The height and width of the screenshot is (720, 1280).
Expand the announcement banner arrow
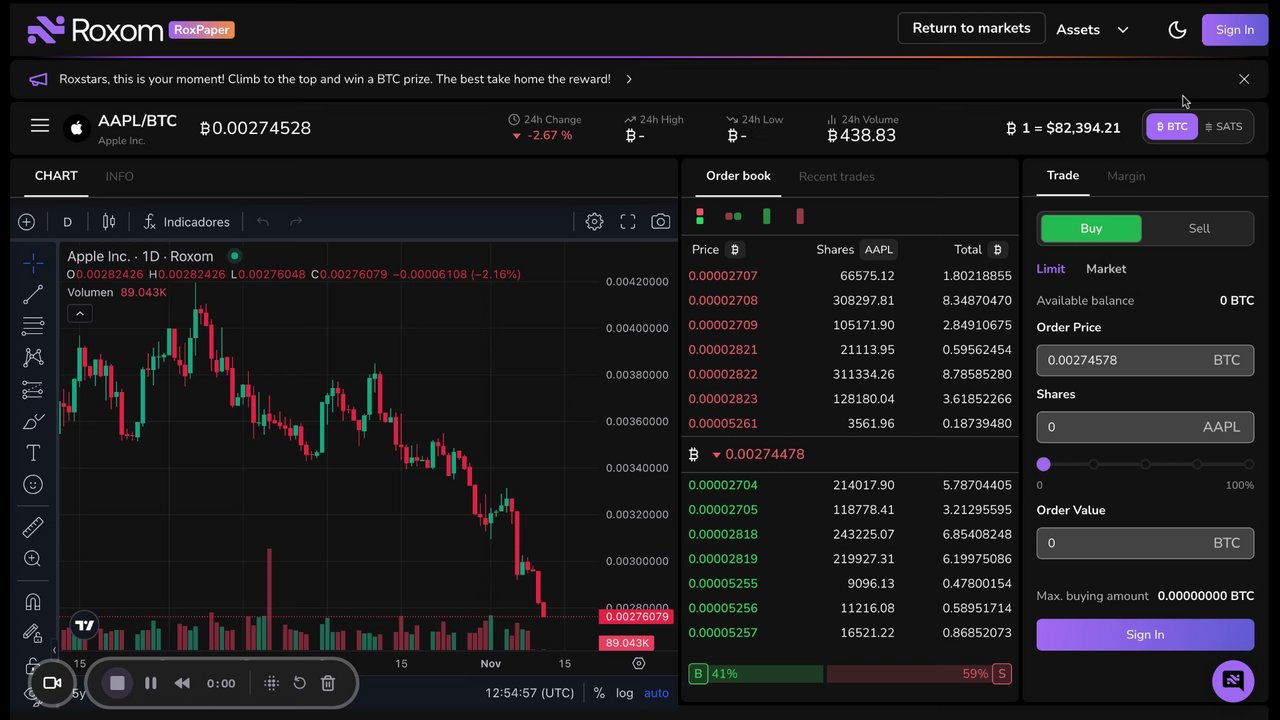(628, 79)
